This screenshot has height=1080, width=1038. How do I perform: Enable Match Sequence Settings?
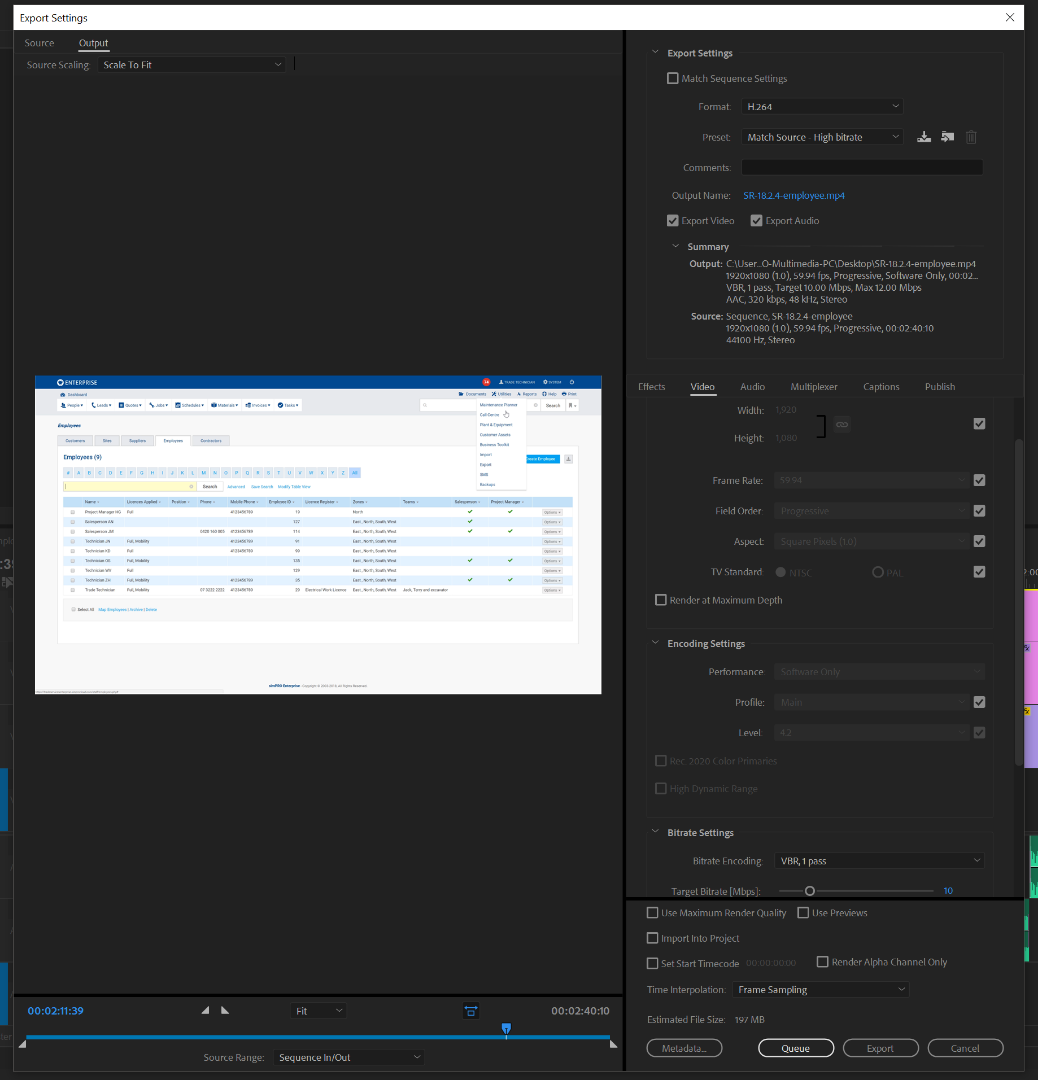click(673, 78)
